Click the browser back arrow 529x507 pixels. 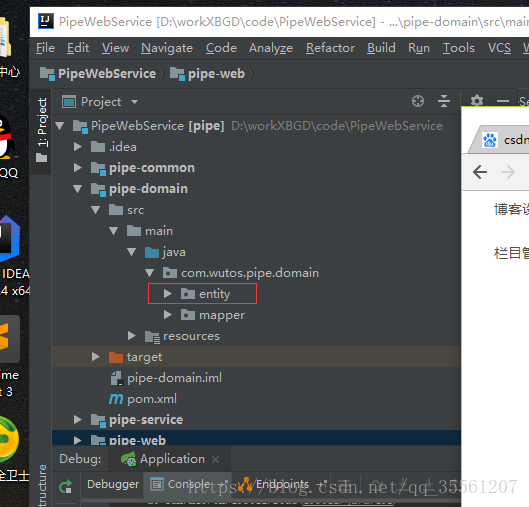[480, 172]
